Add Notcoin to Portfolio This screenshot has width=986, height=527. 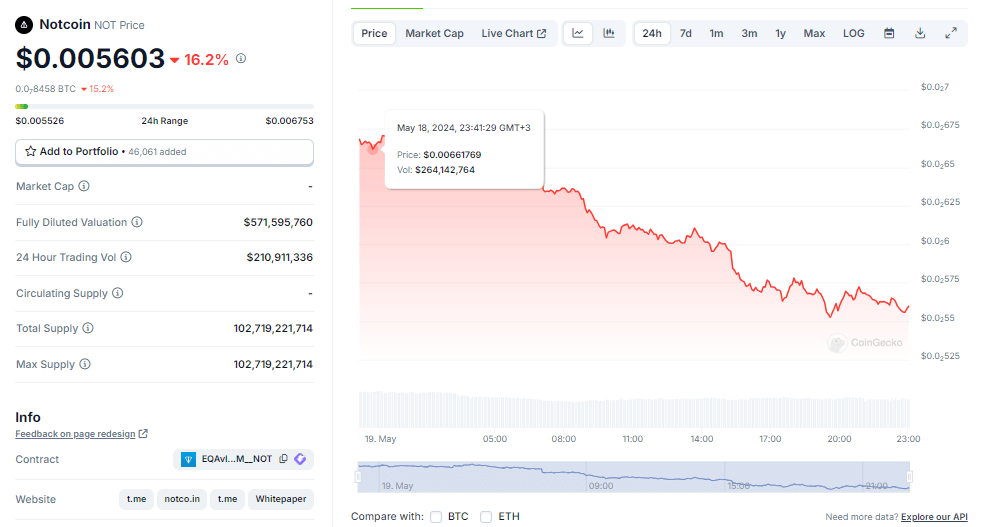tap(164, 152)
